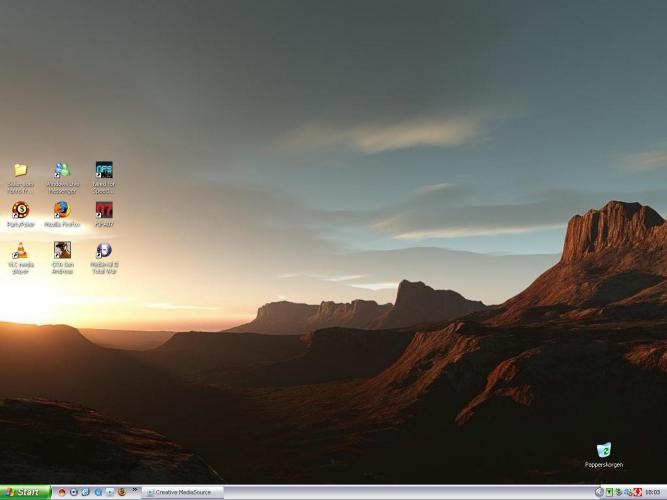The image size is (667, 500).
Task: Select the FIFA 07 desktop shortcut
Action: coord(104,210)
